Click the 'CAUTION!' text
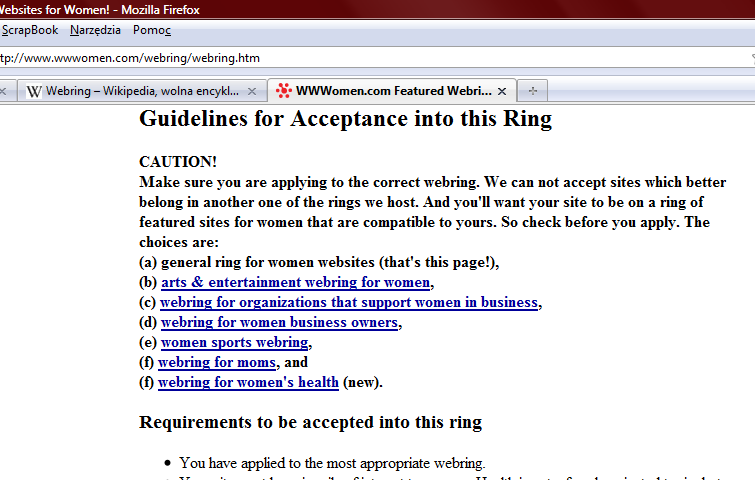 178,162
